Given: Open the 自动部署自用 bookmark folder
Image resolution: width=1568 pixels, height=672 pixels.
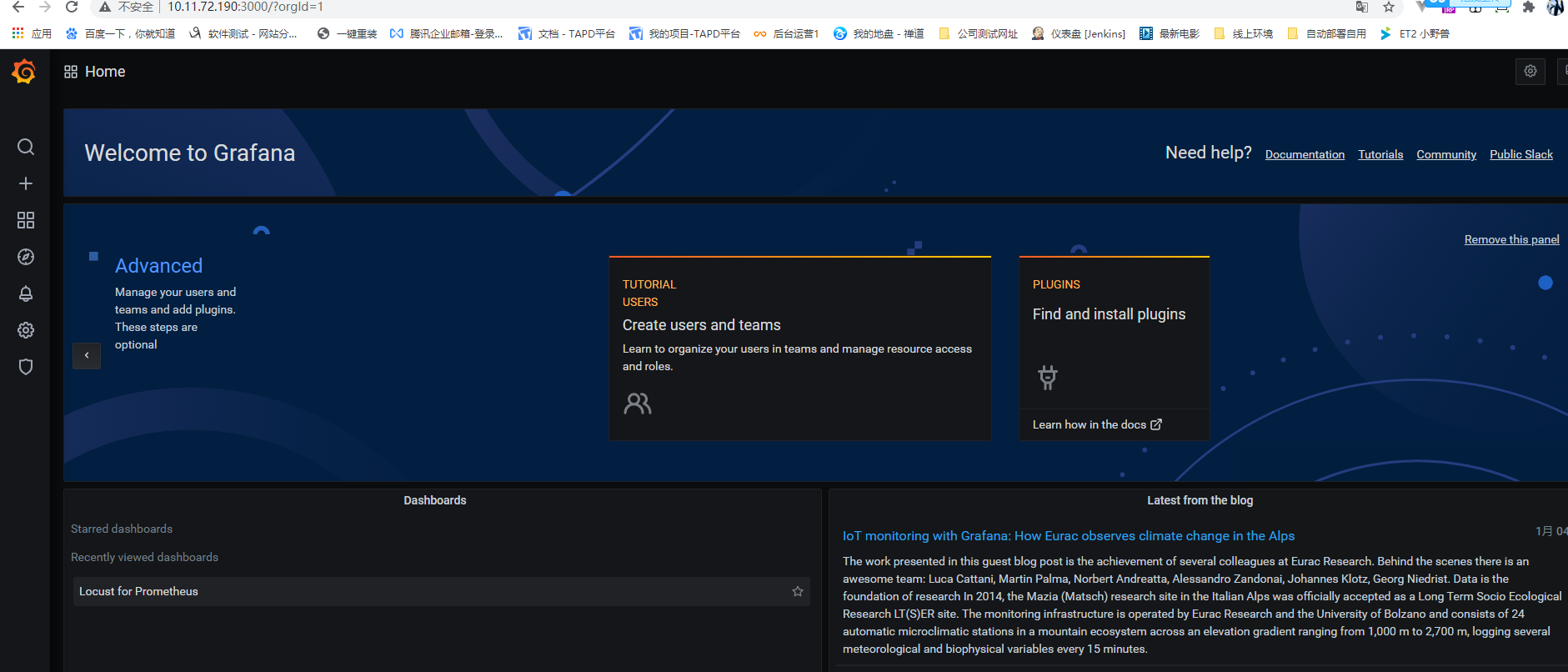Looking at the screenshot, I should tap(1326, 34).
